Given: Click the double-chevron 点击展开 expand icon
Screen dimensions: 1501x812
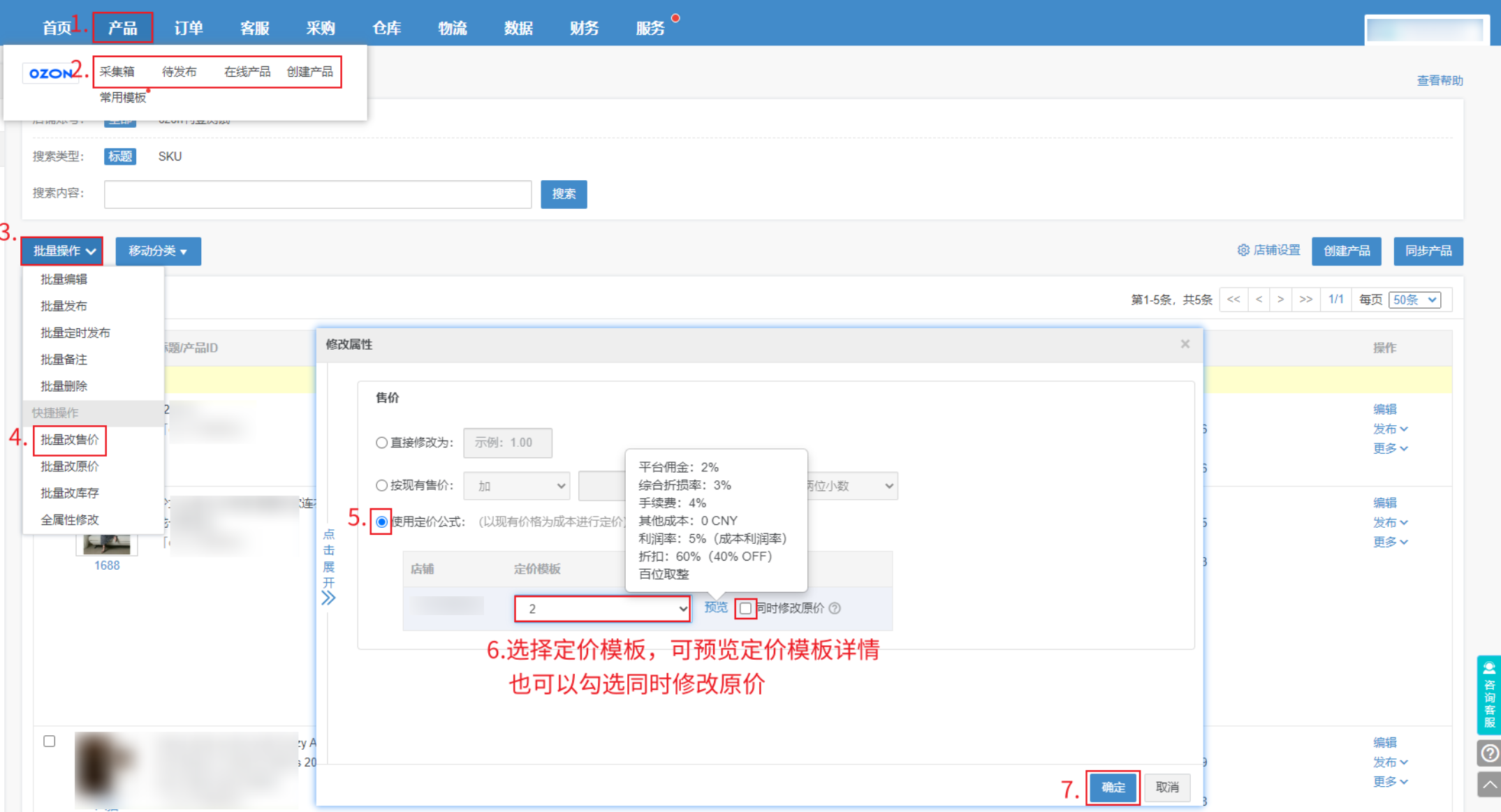Looking at the screenshot, I should [x=328, y=598].
